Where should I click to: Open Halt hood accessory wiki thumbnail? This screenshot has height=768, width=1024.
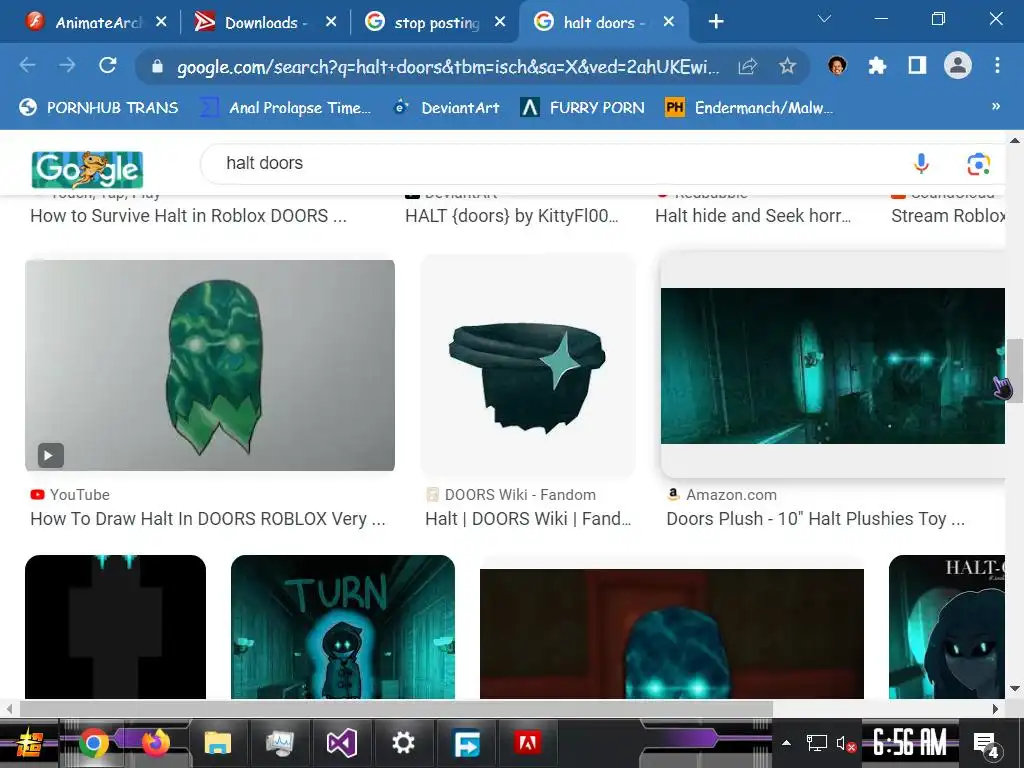(x=528, y=366)
